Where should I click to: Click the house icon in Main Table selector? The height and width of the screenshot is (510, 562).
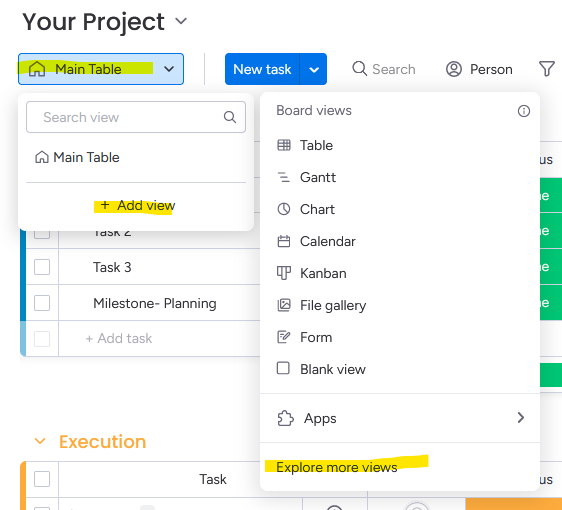tap(37, 69)
